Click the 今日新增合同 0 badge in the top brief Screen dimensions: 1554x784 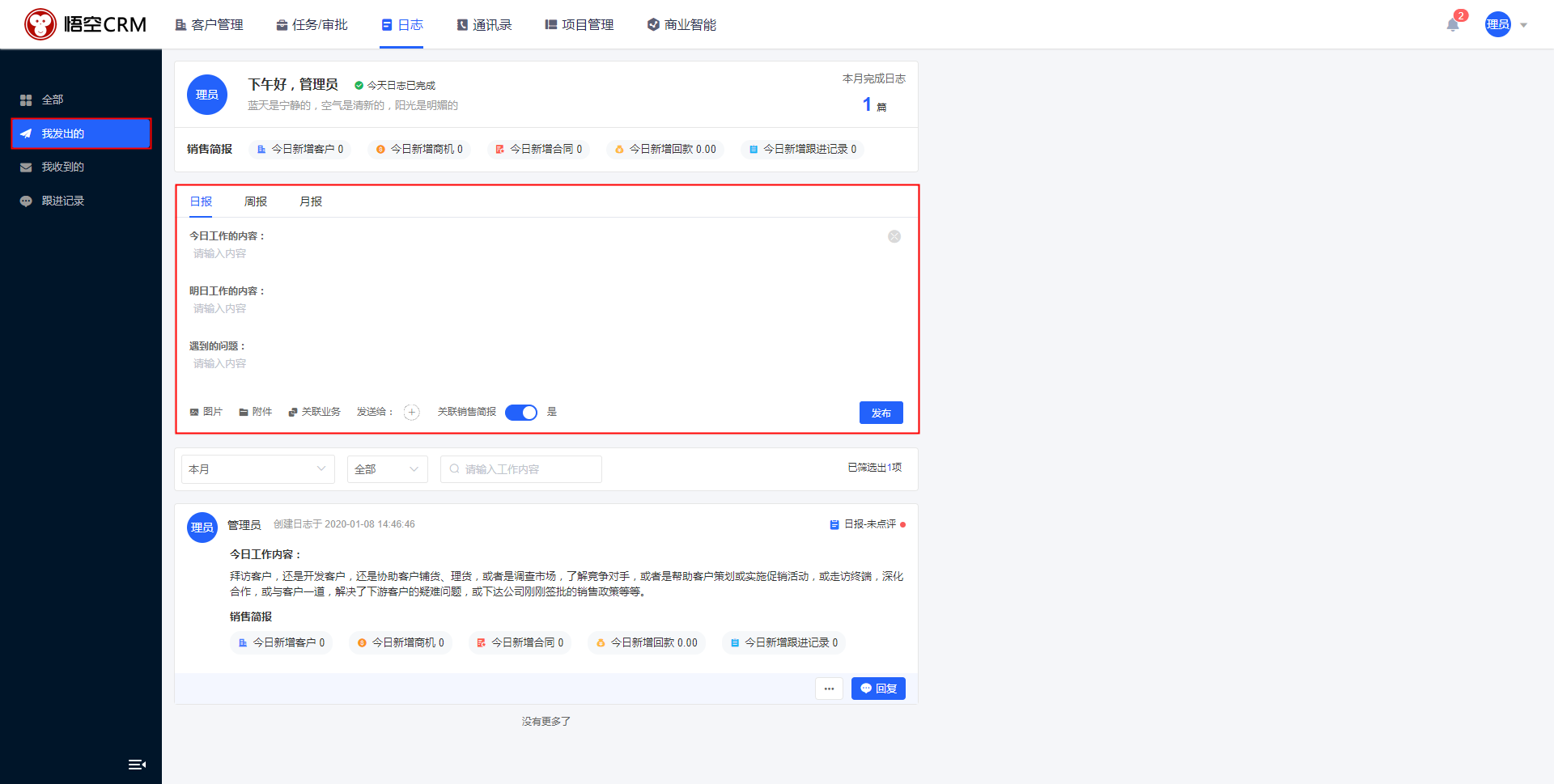coord(539,150)
